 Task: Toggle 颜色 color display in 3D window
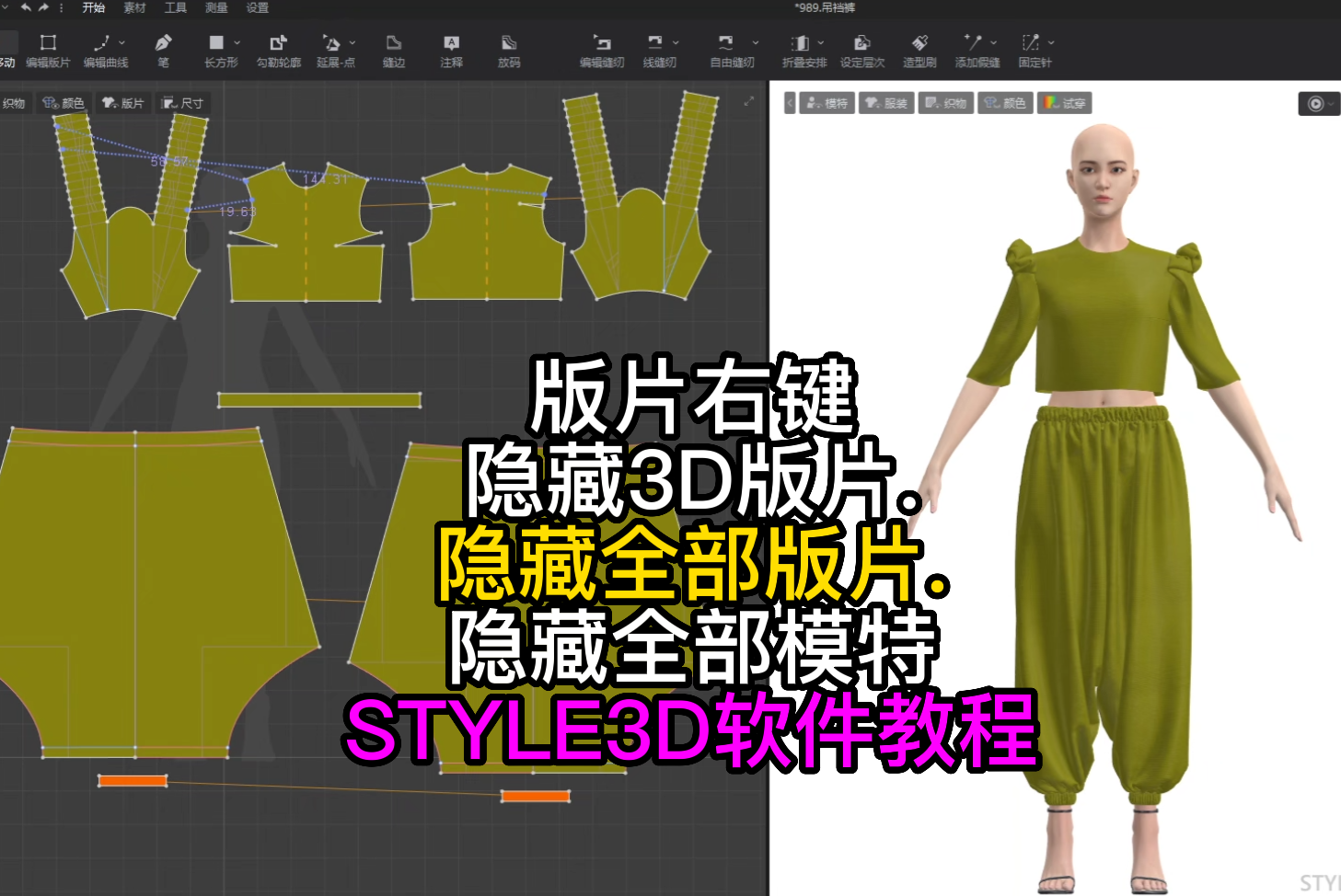[x=1004, y=103]
